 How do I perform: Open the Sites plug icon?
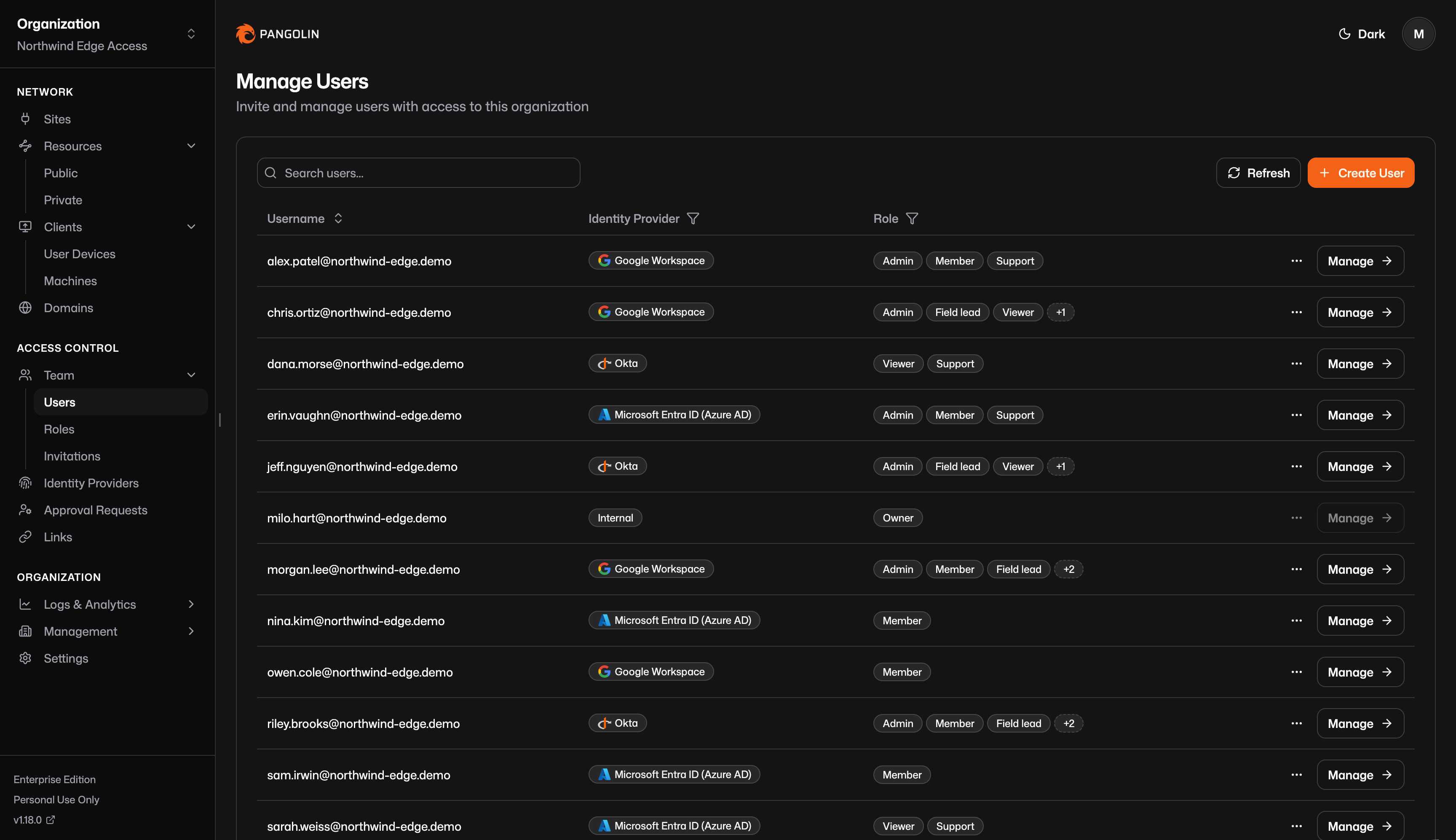tap(25, 119)
